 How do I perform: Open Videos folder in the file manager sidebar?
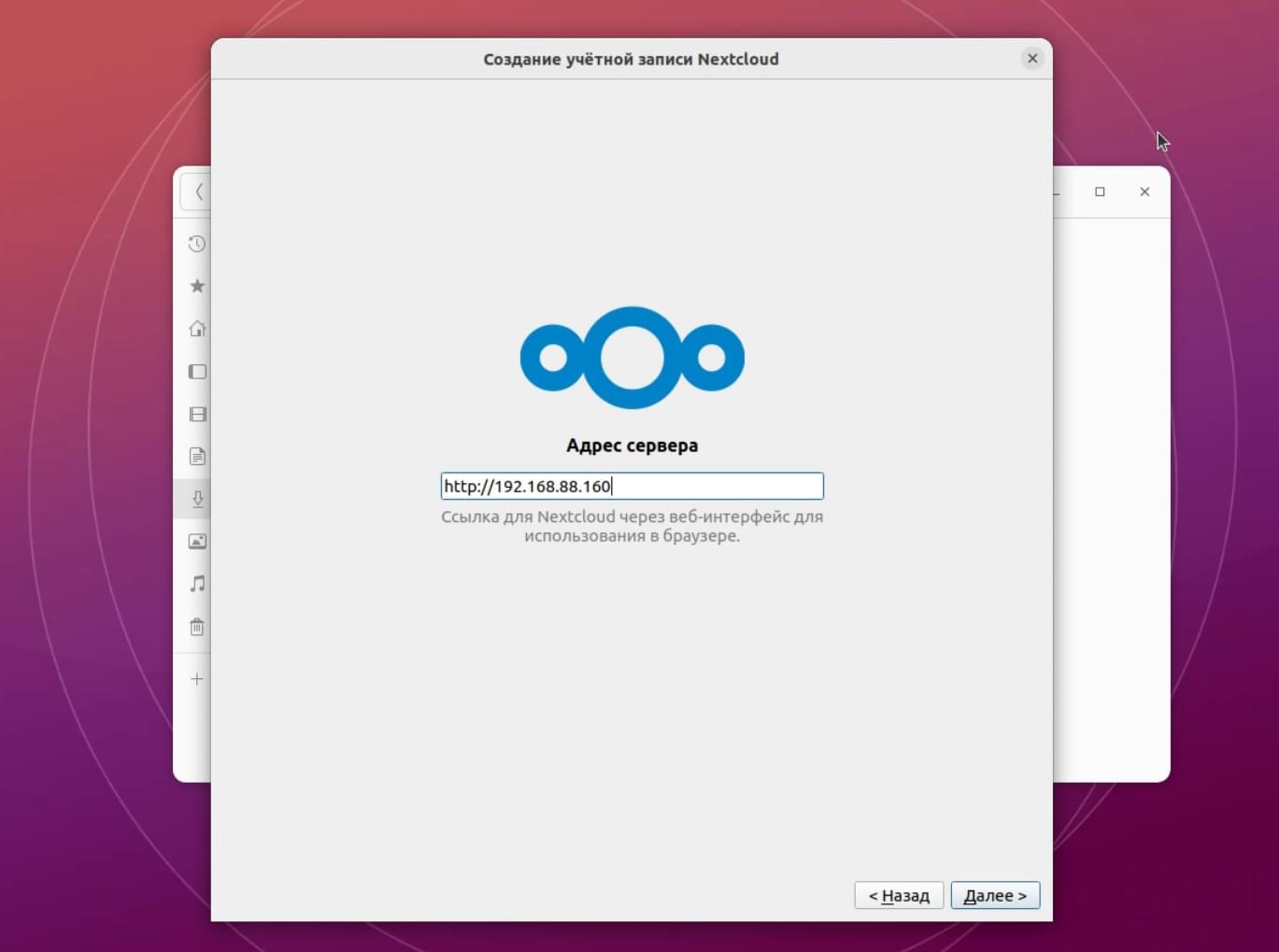click(x=197, y=414)
